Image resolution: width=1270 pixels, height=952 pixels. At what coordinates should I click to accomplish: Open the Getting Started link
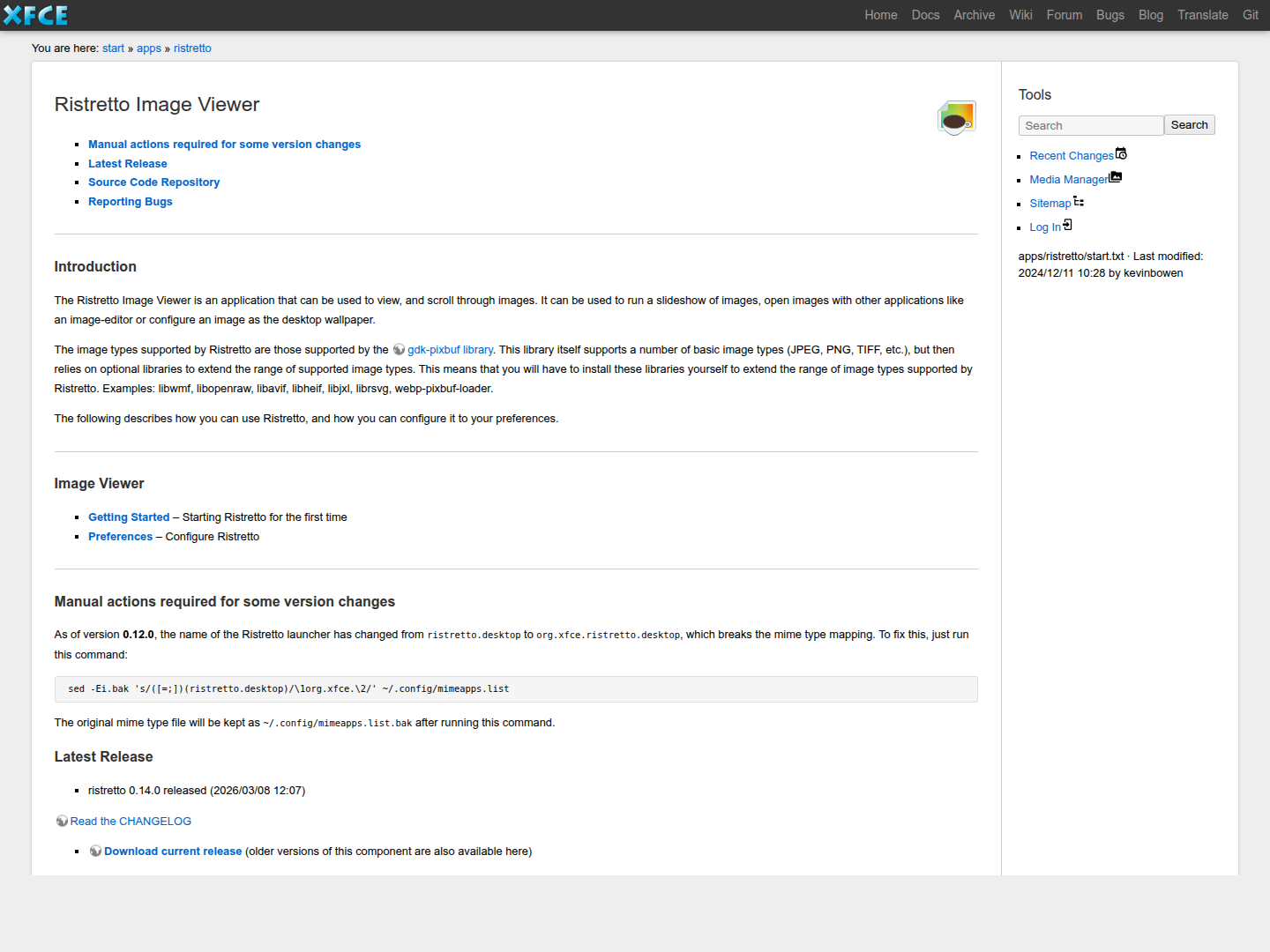[x=129, y=517]
